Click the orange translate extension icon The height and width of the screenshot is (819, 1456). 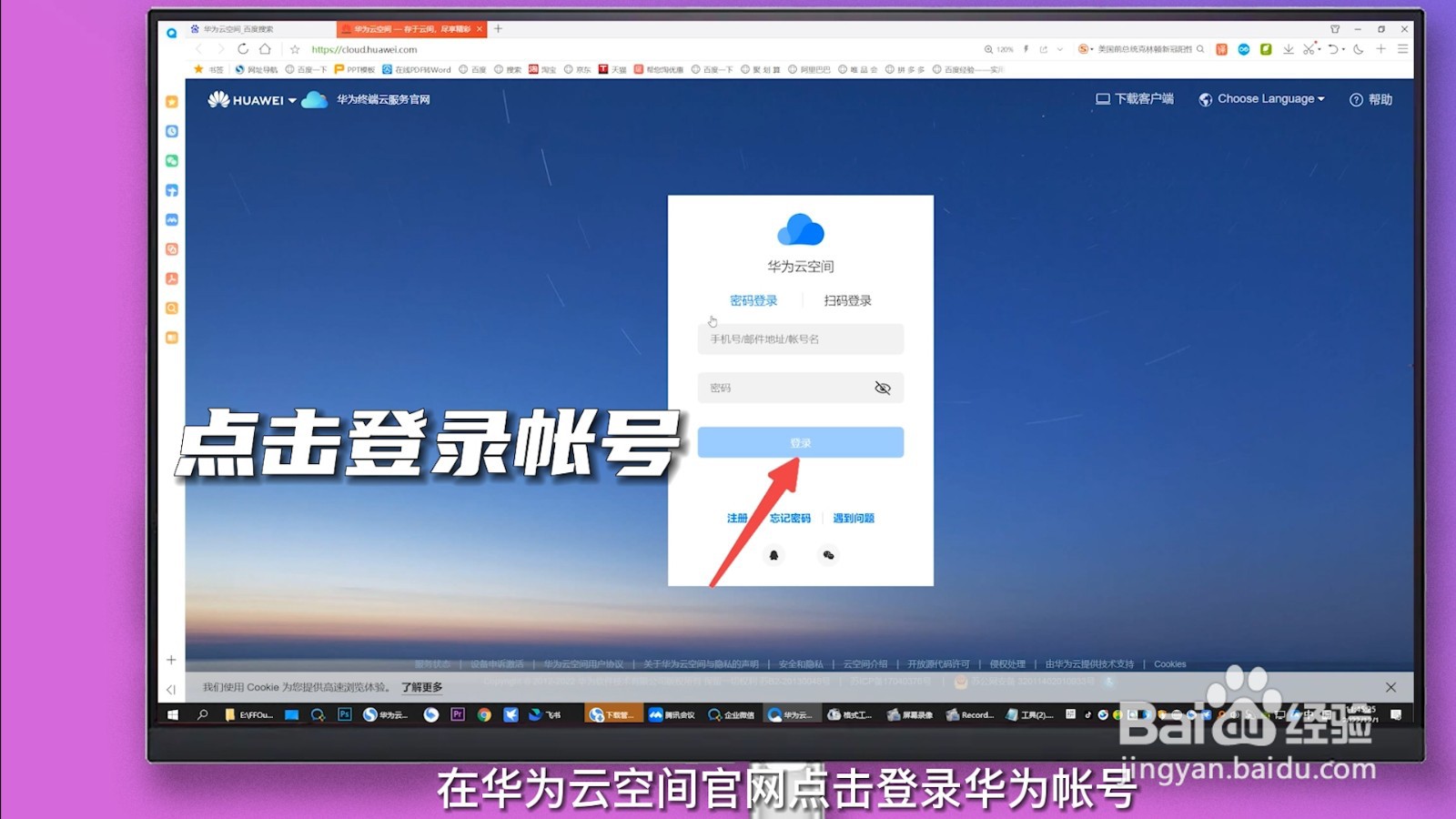(x=1221, y=49)
